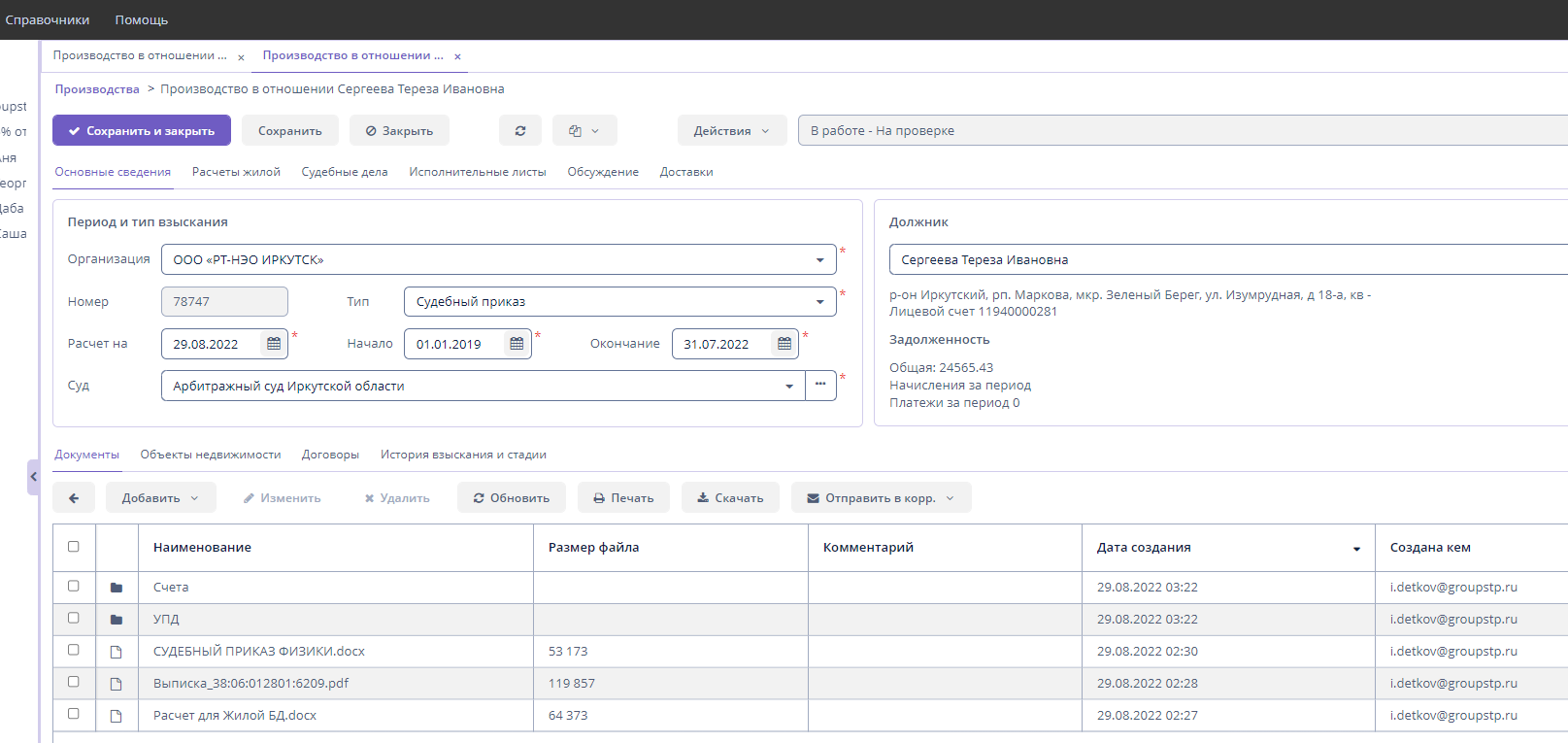This screenshot has width=1568, height=743.
Task: Tick the checkbox for the УПД folder row
Action: click(x=74, y=618)
